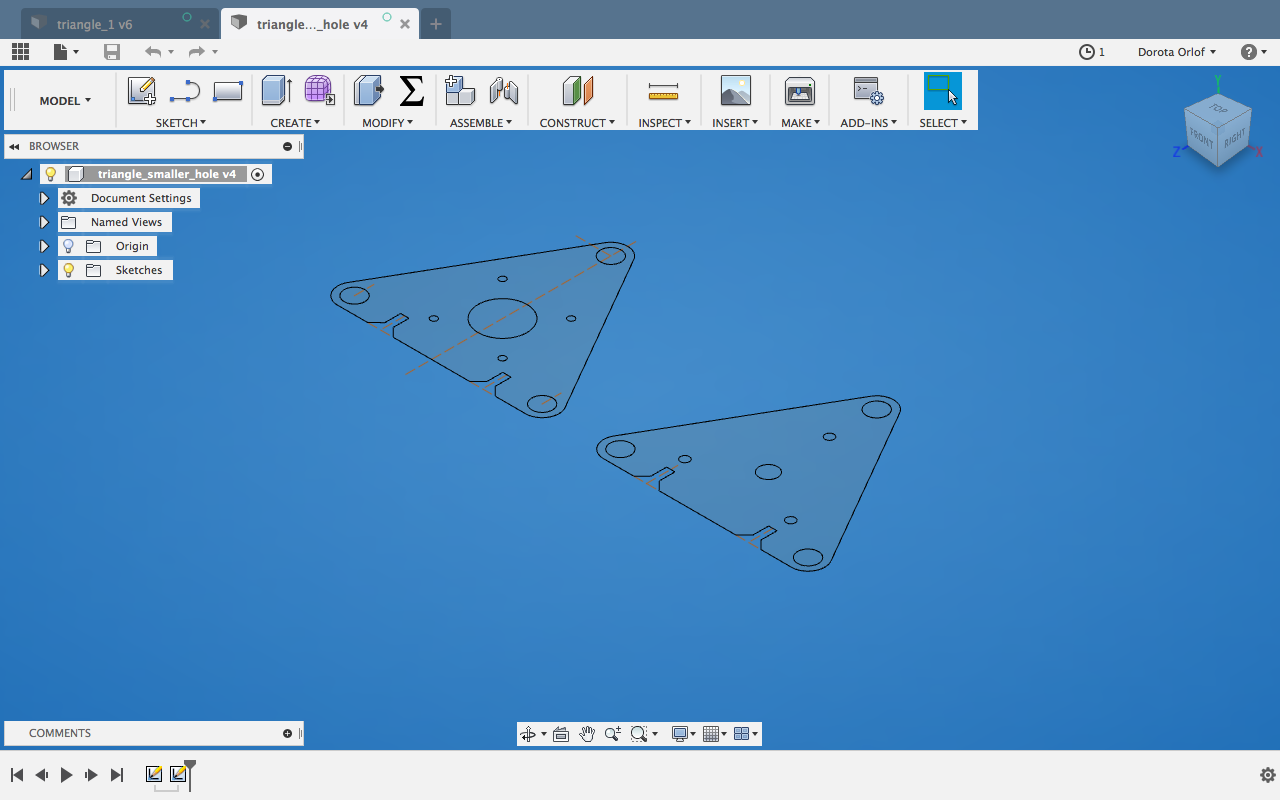Screen dimensions: 1280x800
Task: Open the ASSEMBLE dropdown menu
Action: point(481,123)
